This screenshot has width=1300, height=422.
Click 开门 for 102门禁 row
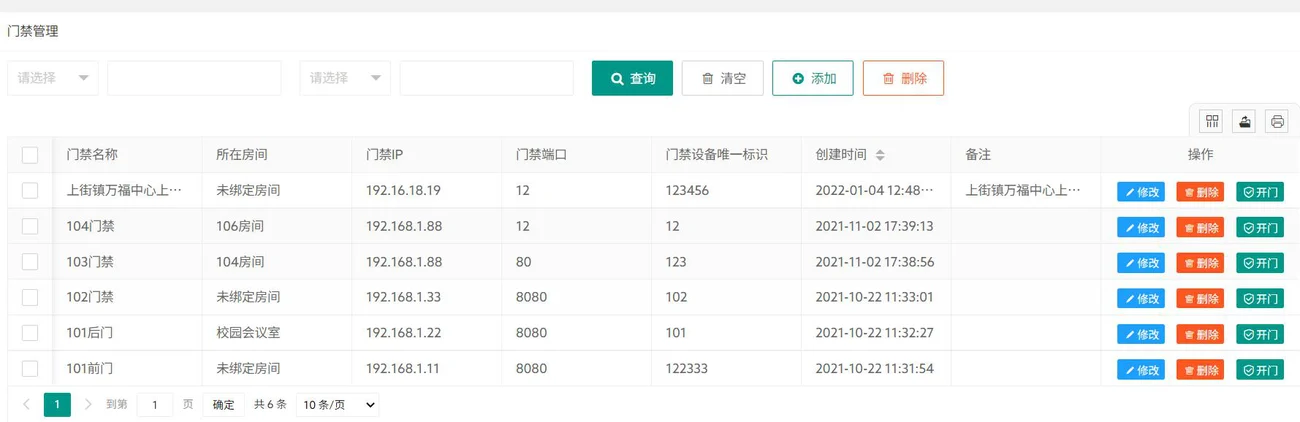(1260, 298)
